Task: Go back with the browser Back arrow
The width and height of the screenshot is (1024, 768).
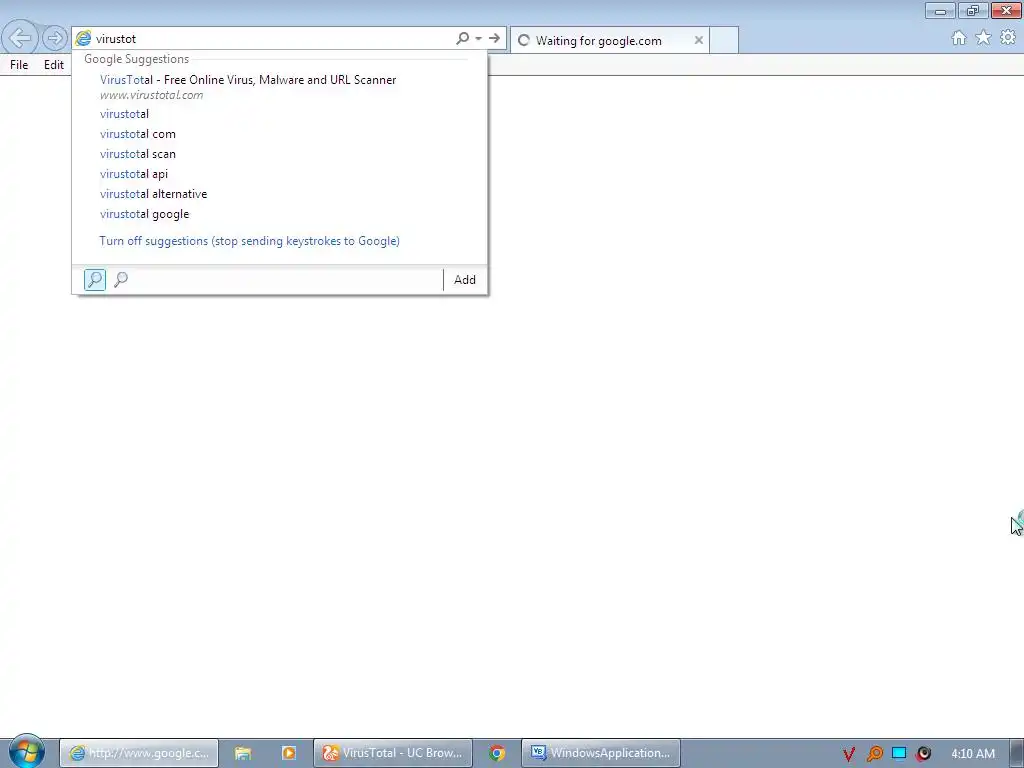Action: pyautogui.click(x=20, y=38)
